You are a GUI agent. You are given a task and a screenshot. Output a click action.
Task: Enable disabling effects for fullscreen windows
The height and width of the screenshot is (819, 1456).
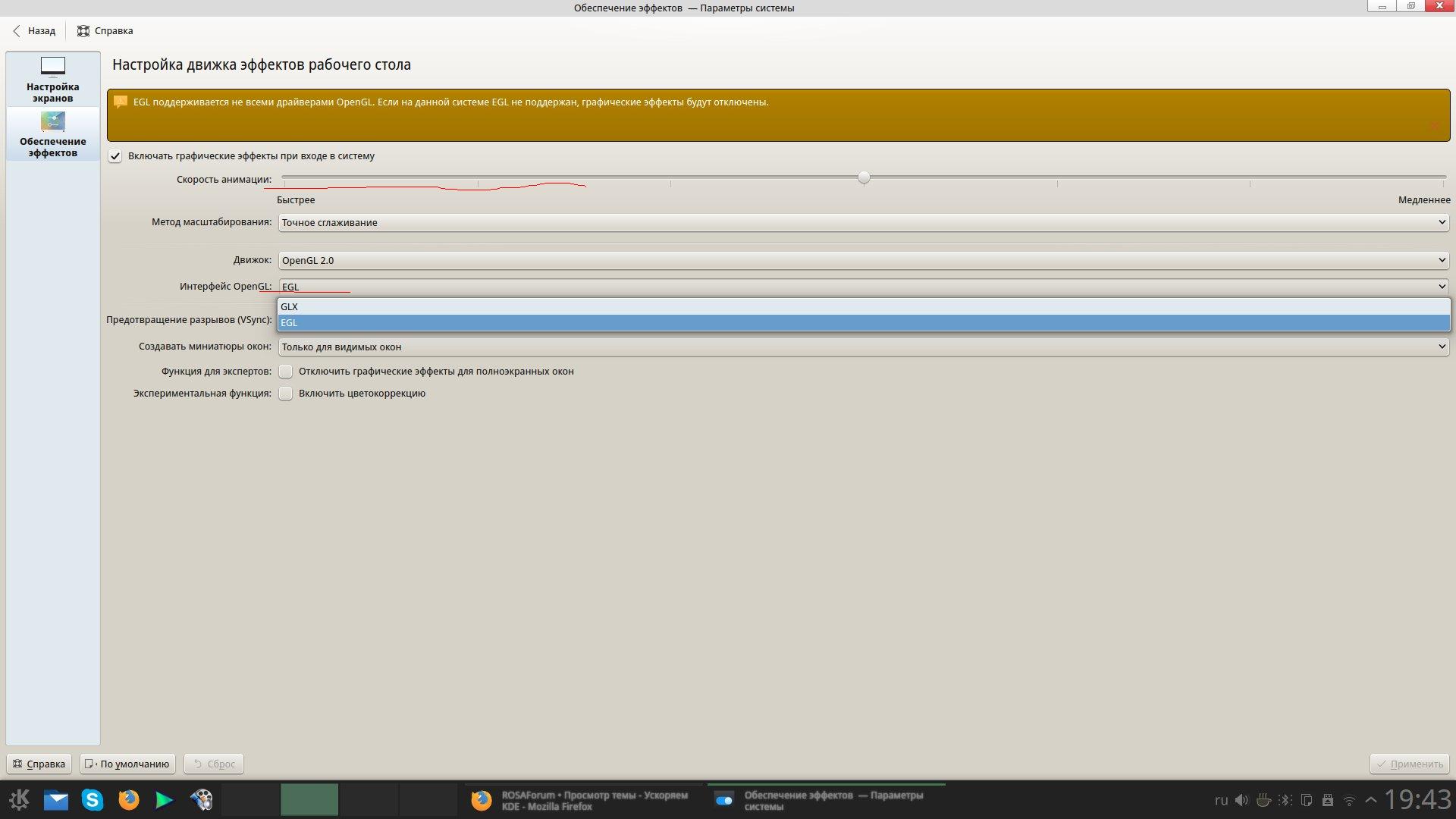click(286, 372)
